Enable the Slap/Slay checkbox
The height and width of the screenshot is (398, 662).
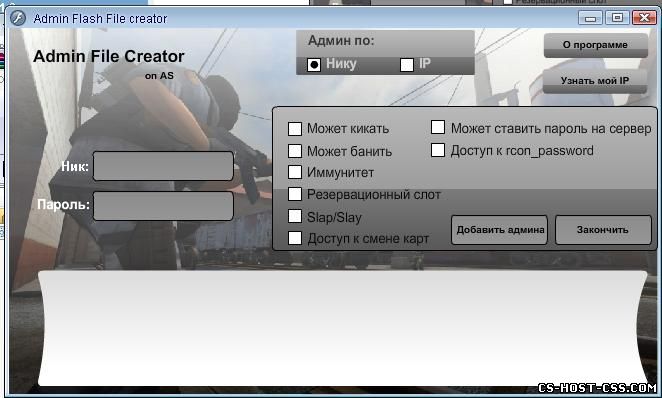click(295, 216)
